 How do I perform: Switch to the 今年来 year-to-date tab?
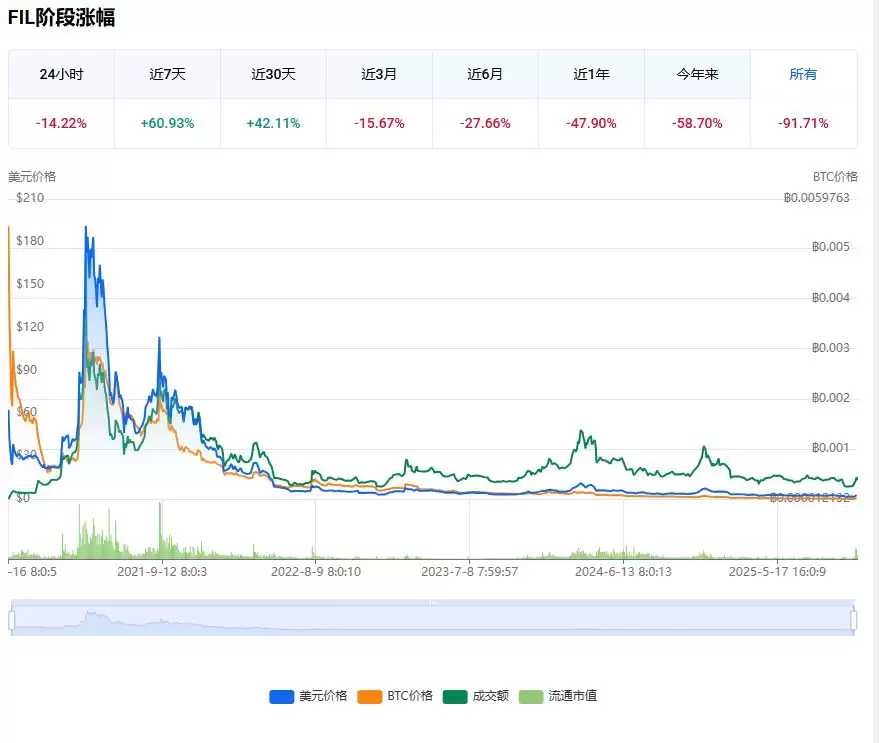[x=696, y=74]
